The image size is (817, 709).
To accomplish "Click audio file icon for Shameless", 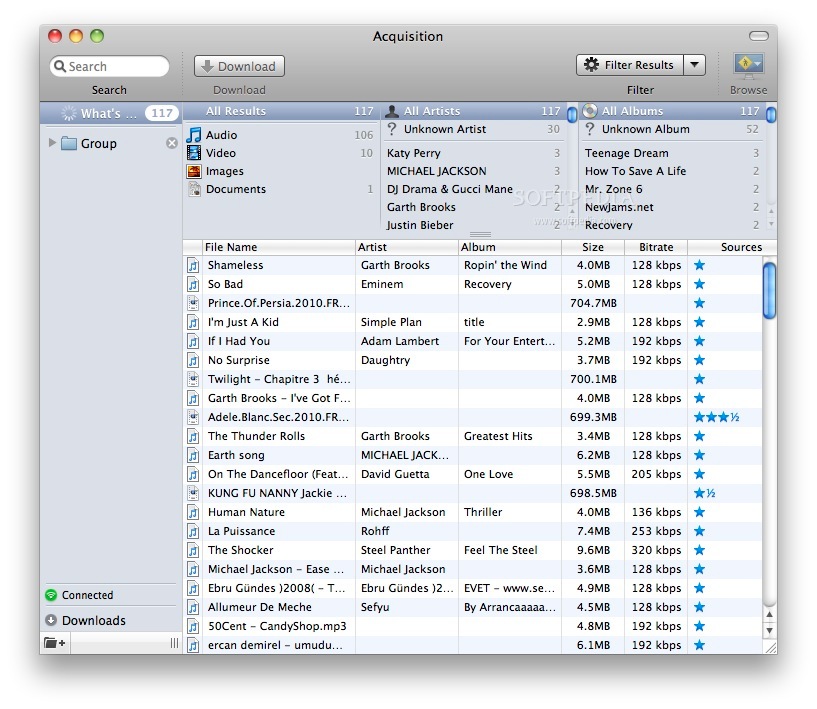I will point(193,265).
